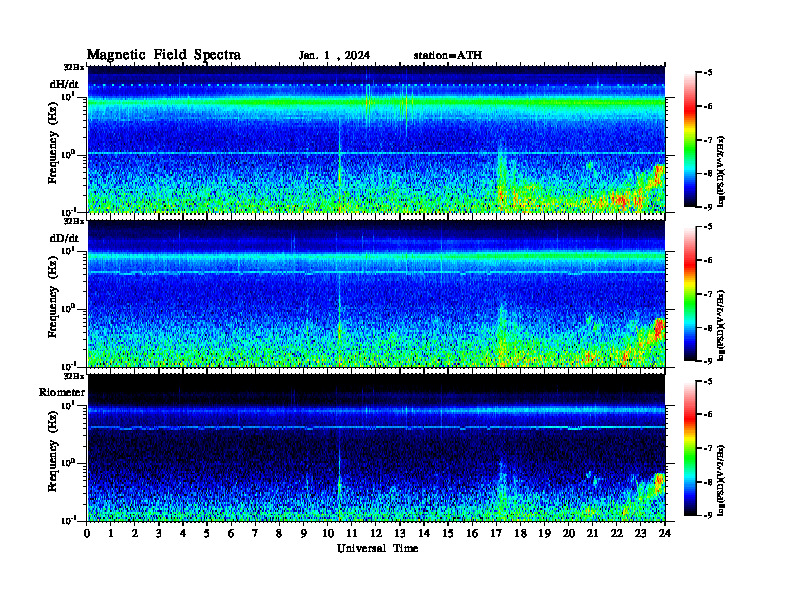
Task: Click the dD/dt spectrogram plot area
Action: pyautogui.click(x=376, y=294)
